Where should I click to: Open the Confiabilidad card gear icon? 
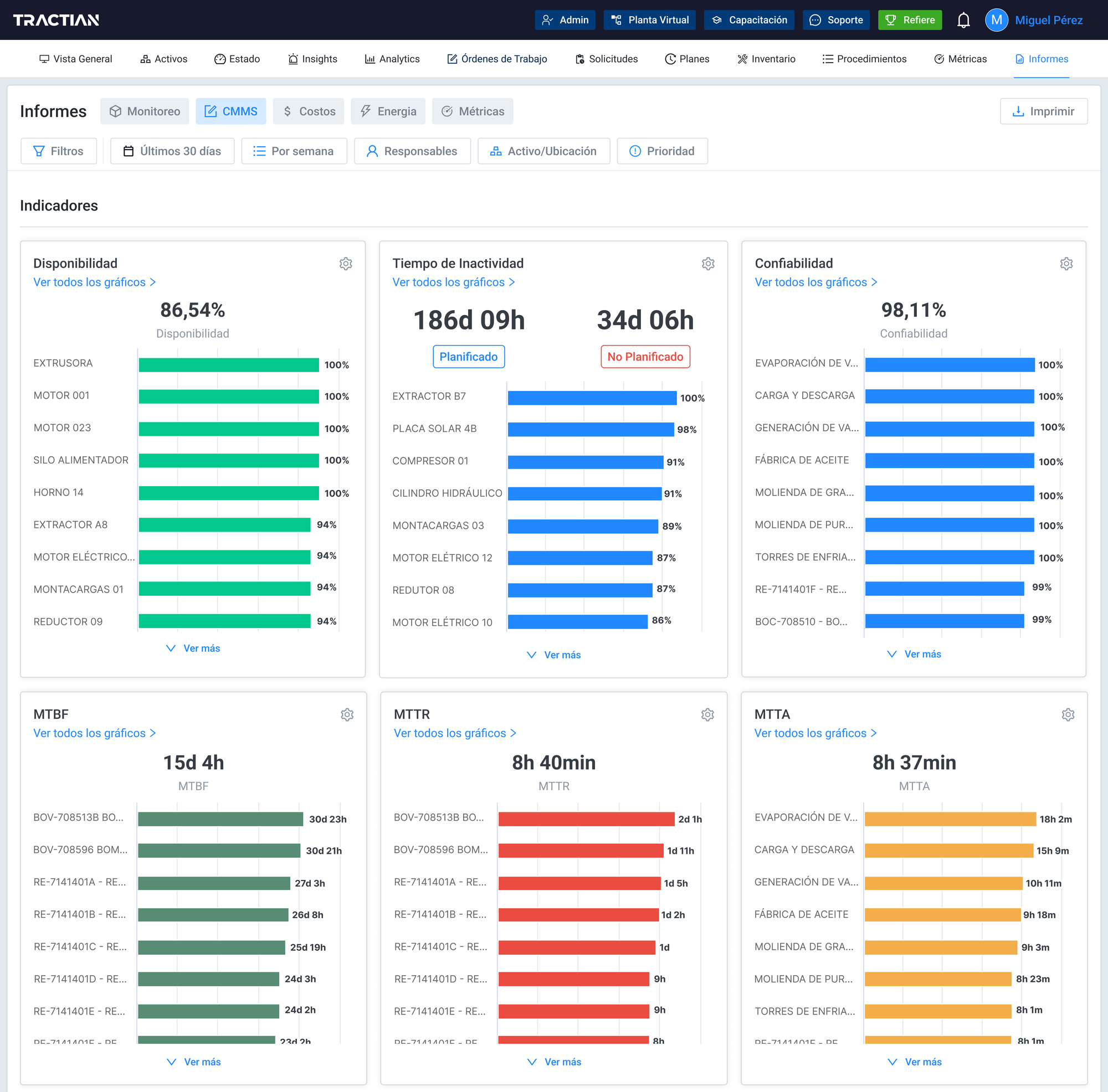click(1065, 264)
